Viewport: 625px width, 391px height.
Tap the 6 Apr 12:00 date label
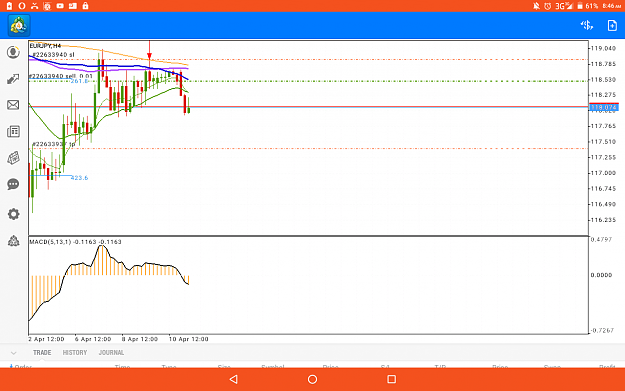[x=93, y=339]
